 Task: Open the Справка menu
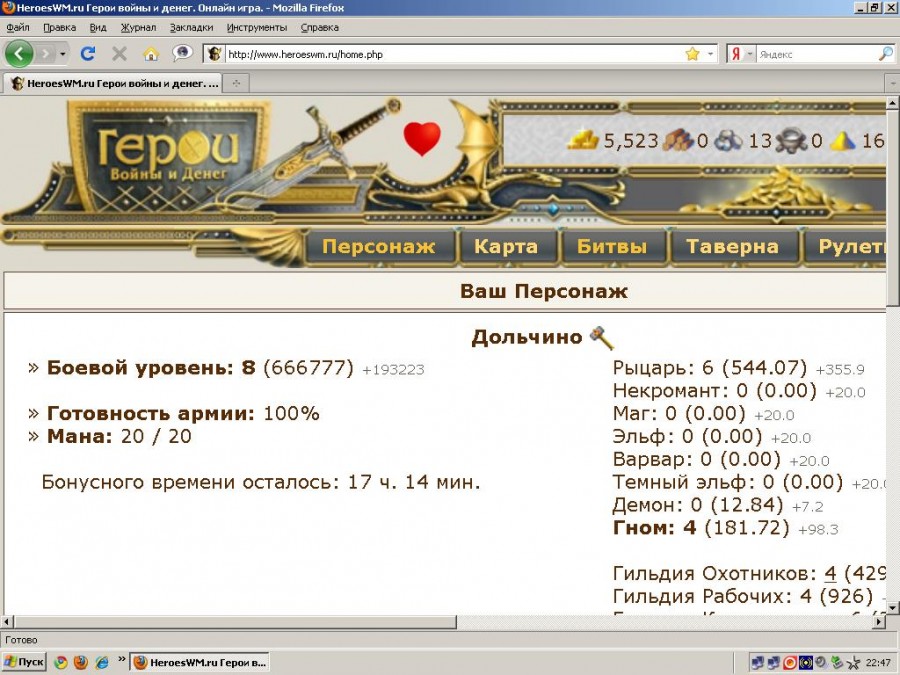click(x=320, y=27)
